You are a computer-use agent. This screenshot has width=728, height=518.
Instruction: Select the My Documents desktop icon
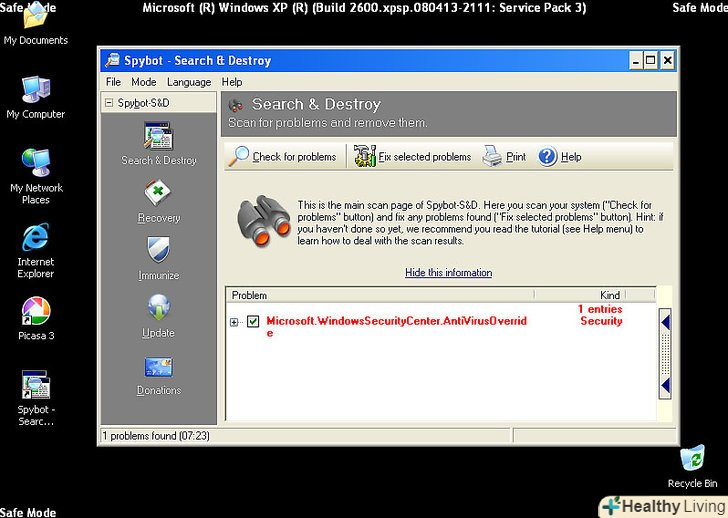pyautogui.click(x=36, y=17)
